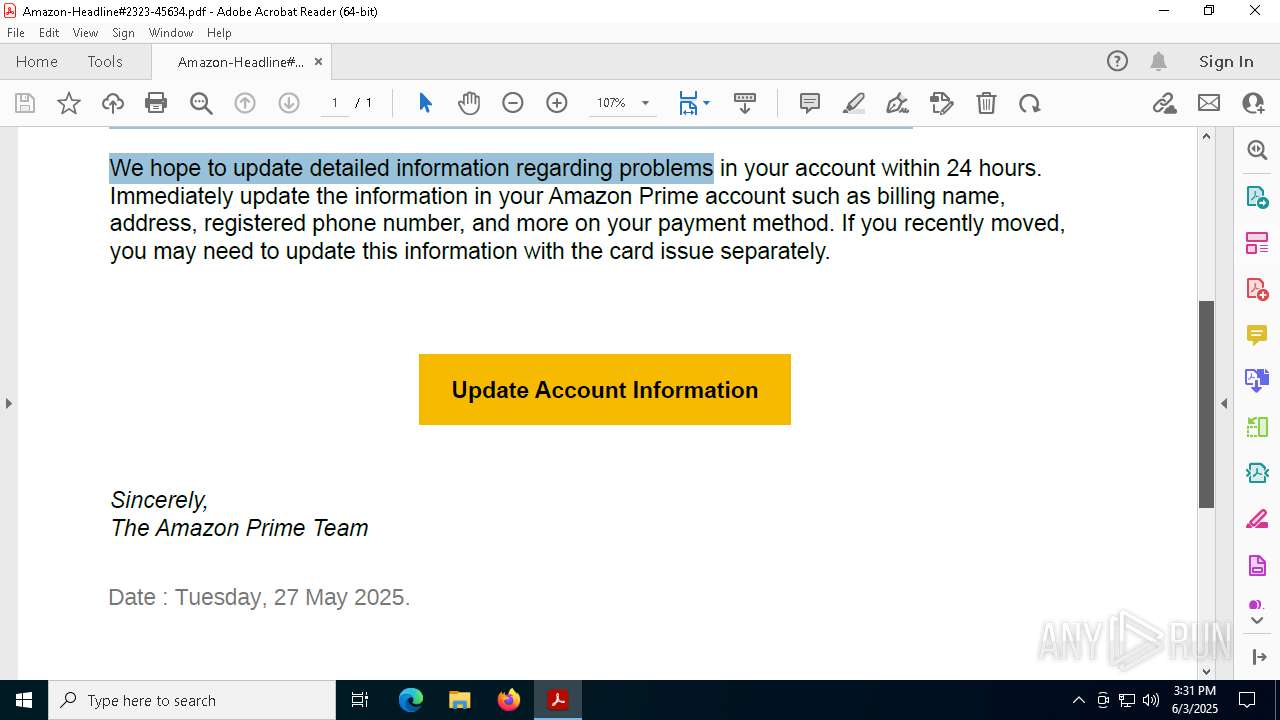Click the scrolling mode keyboard icon
Image resolution: width=1280 pixels, height=720 pixels.
(x=745, y=103)
